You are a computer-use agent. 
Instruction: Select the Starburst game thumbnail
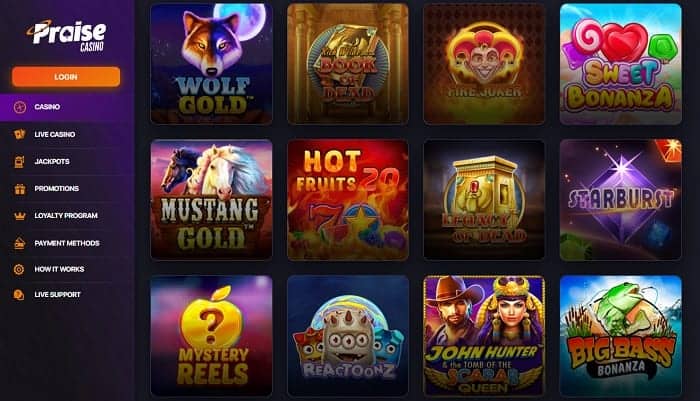coord(621,200)
